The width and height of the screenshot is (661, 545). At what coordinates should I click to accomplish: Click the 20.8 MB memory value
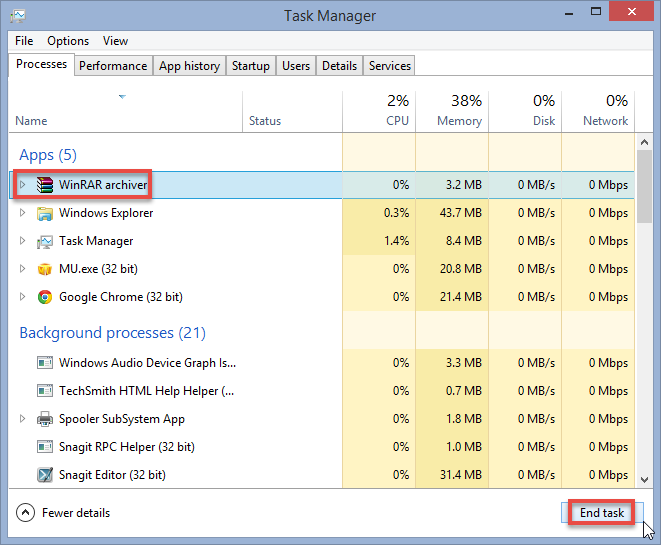tap(461, 268)
